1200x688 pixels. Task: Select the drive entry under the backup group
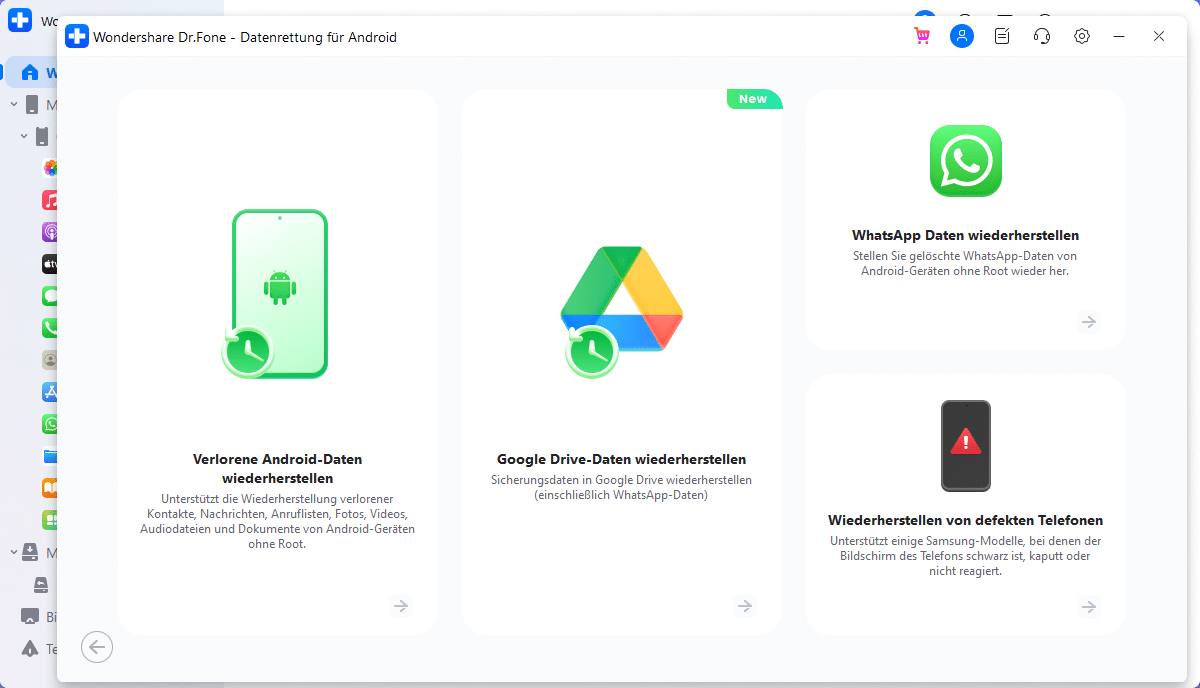pyautogui.click(x=41, y=585)
